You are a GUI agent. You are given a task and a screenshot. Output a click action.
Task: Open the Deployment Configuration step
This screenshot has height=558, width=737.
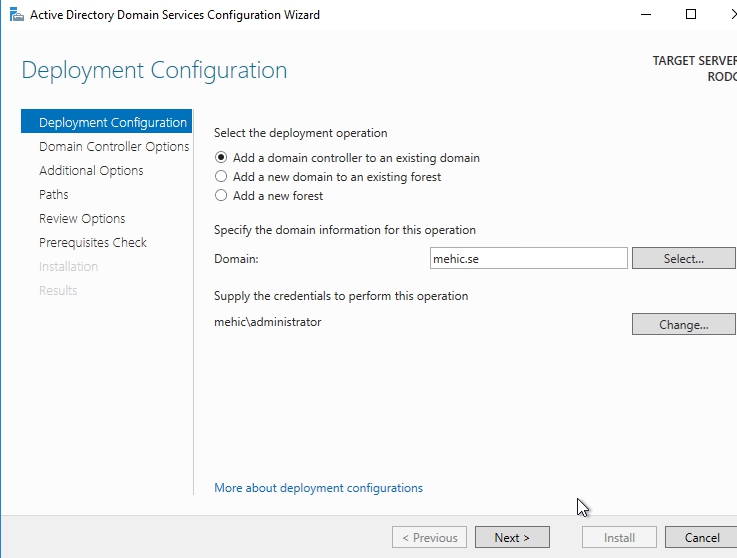tap(112, 123)
